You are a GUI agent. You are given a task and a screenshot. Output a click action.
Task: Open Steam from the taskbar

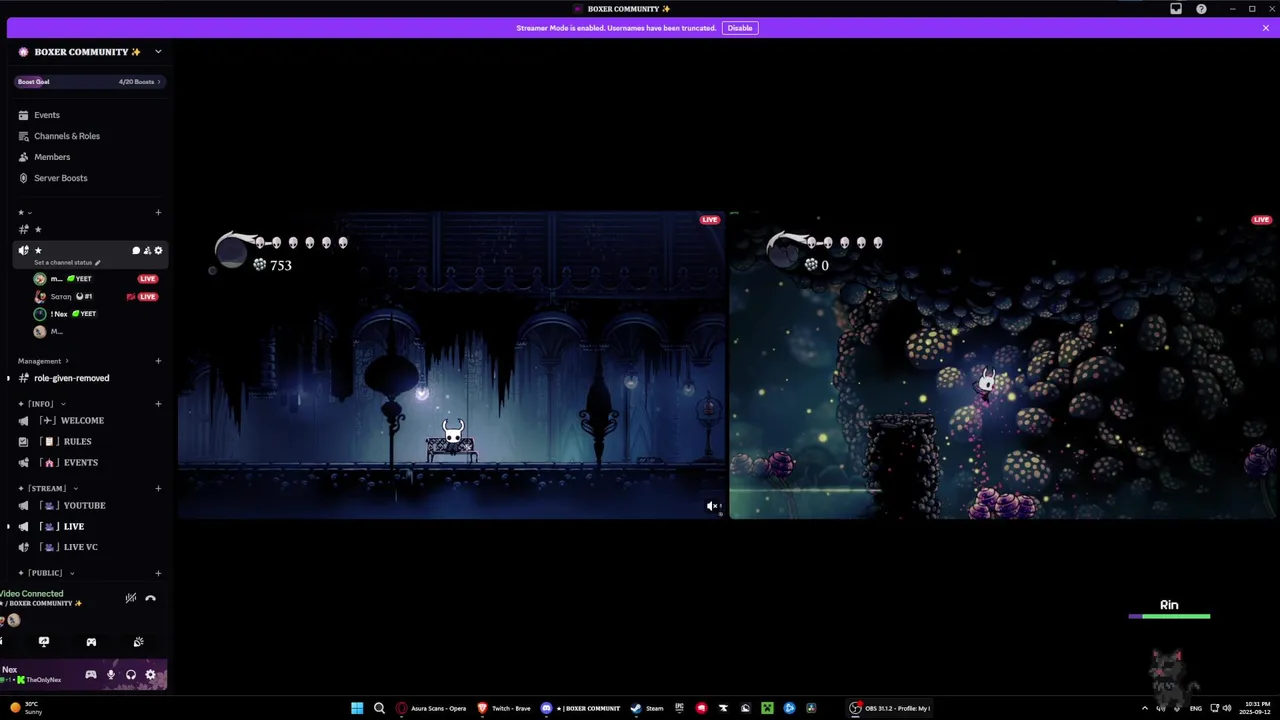tap(647, 708)
